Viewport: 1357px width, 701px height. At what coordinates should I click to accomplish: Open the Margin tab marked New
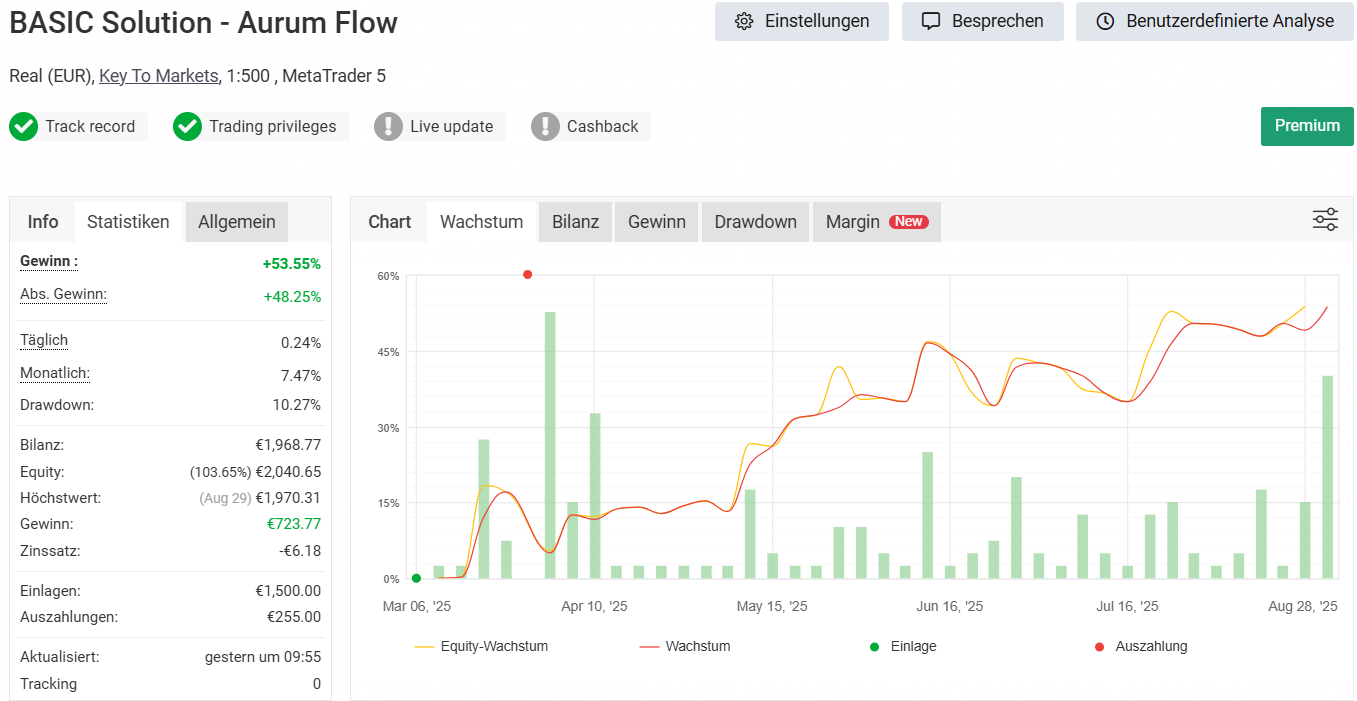(x=876, y=222)
